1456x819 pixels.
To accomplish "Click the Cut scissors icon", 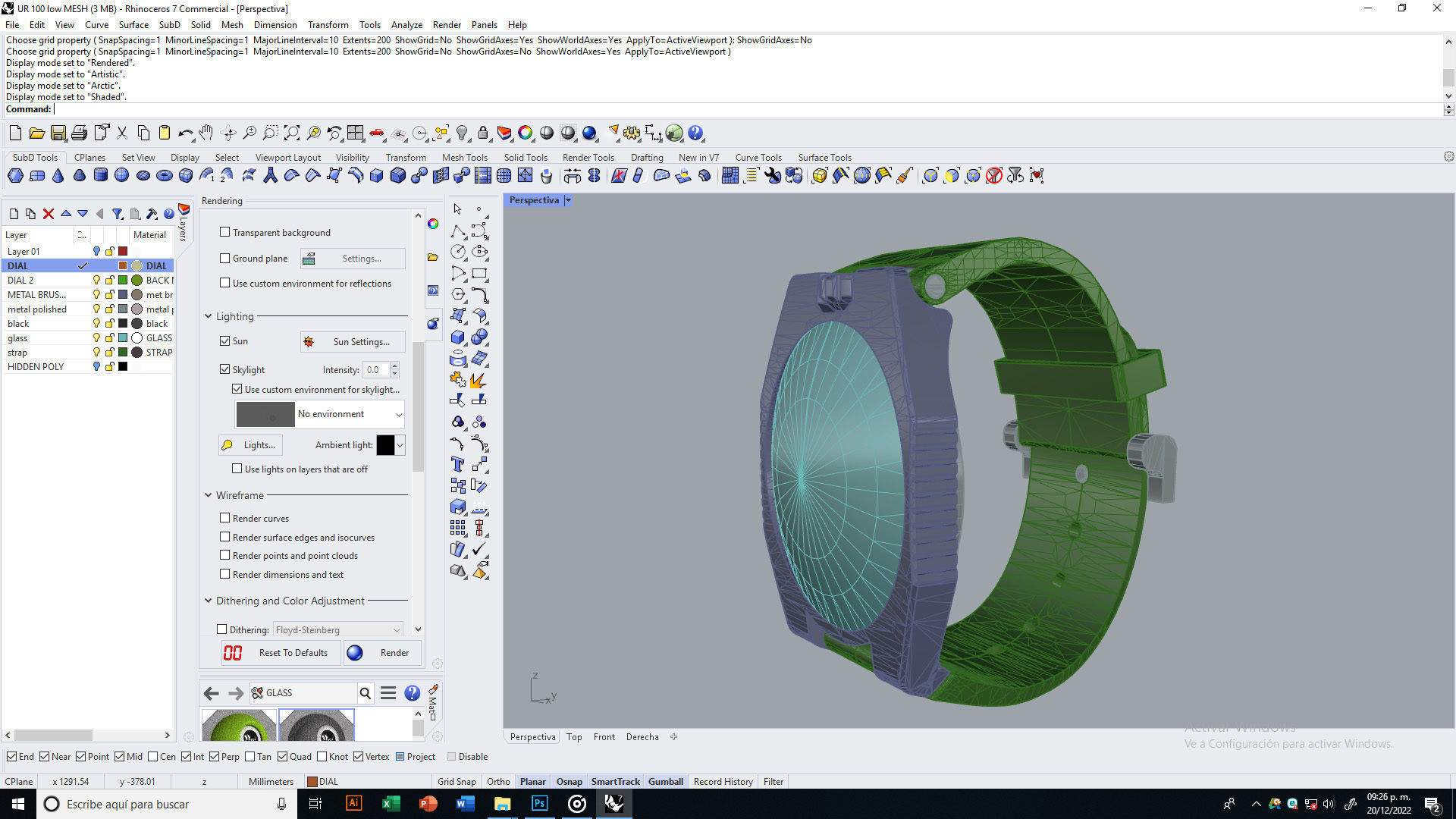I will click(121, 133).
